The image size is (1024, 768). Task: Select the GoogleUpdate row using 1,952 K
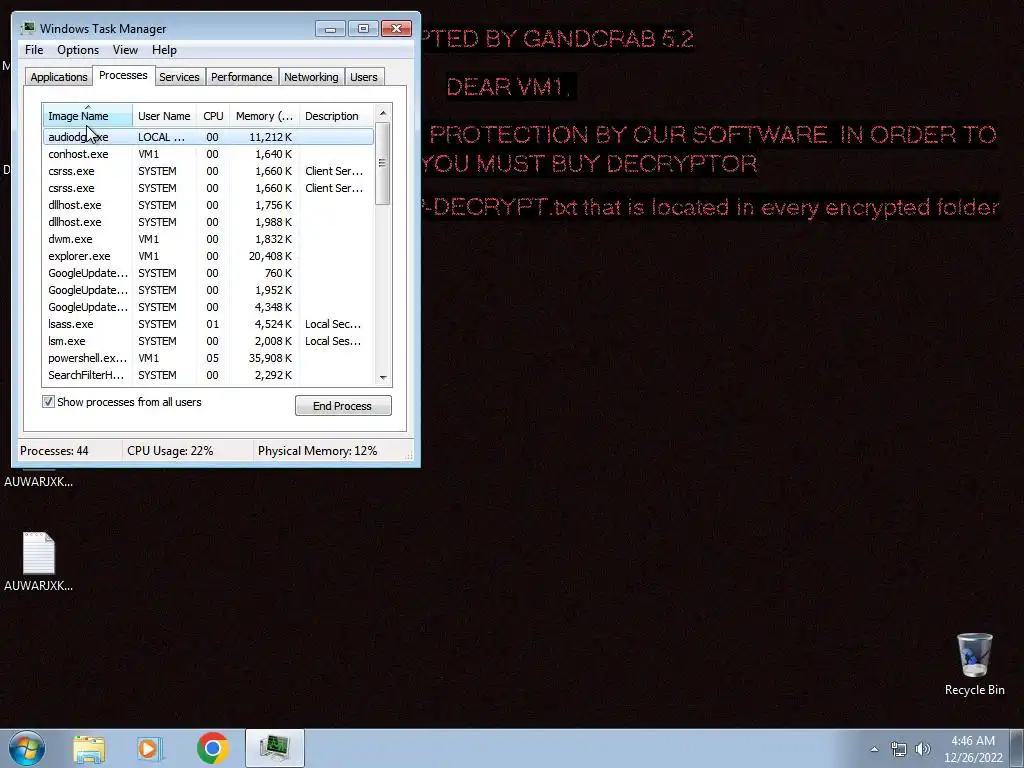[208, 290]
